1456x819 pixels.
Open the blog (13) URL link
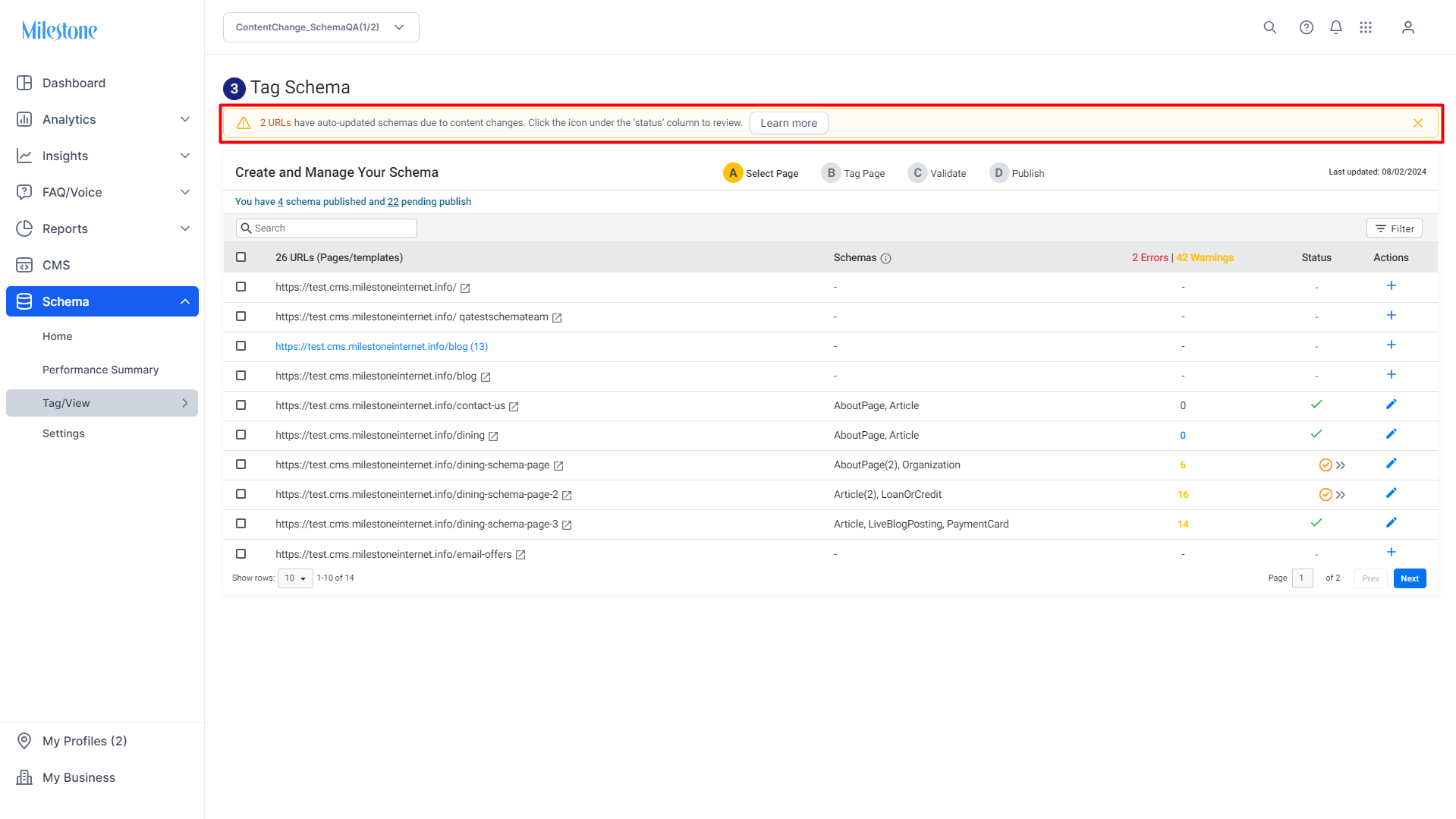click(x=382, y=347)
